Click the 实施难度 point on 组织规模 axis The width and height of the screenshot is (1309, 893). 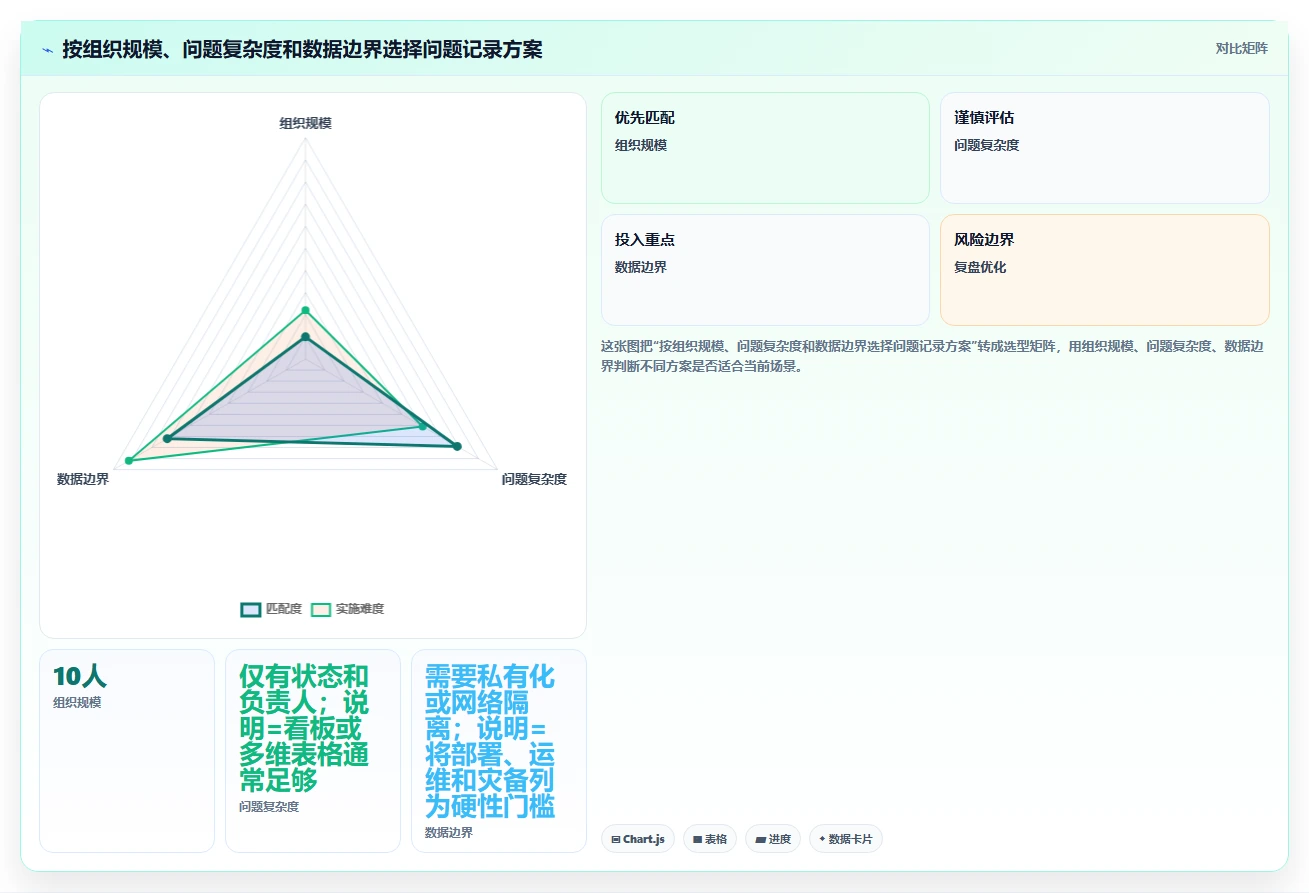(x=306, y=310)
